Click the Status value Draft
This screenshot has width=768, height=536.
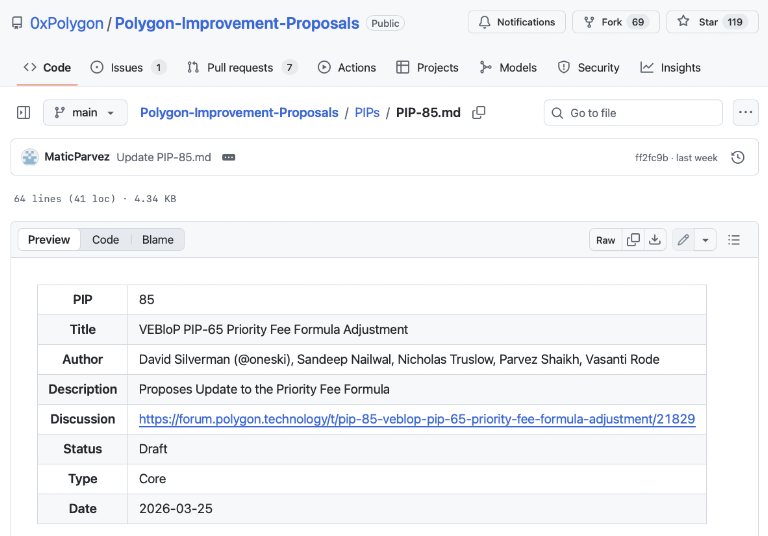click(x=153, y=449)
